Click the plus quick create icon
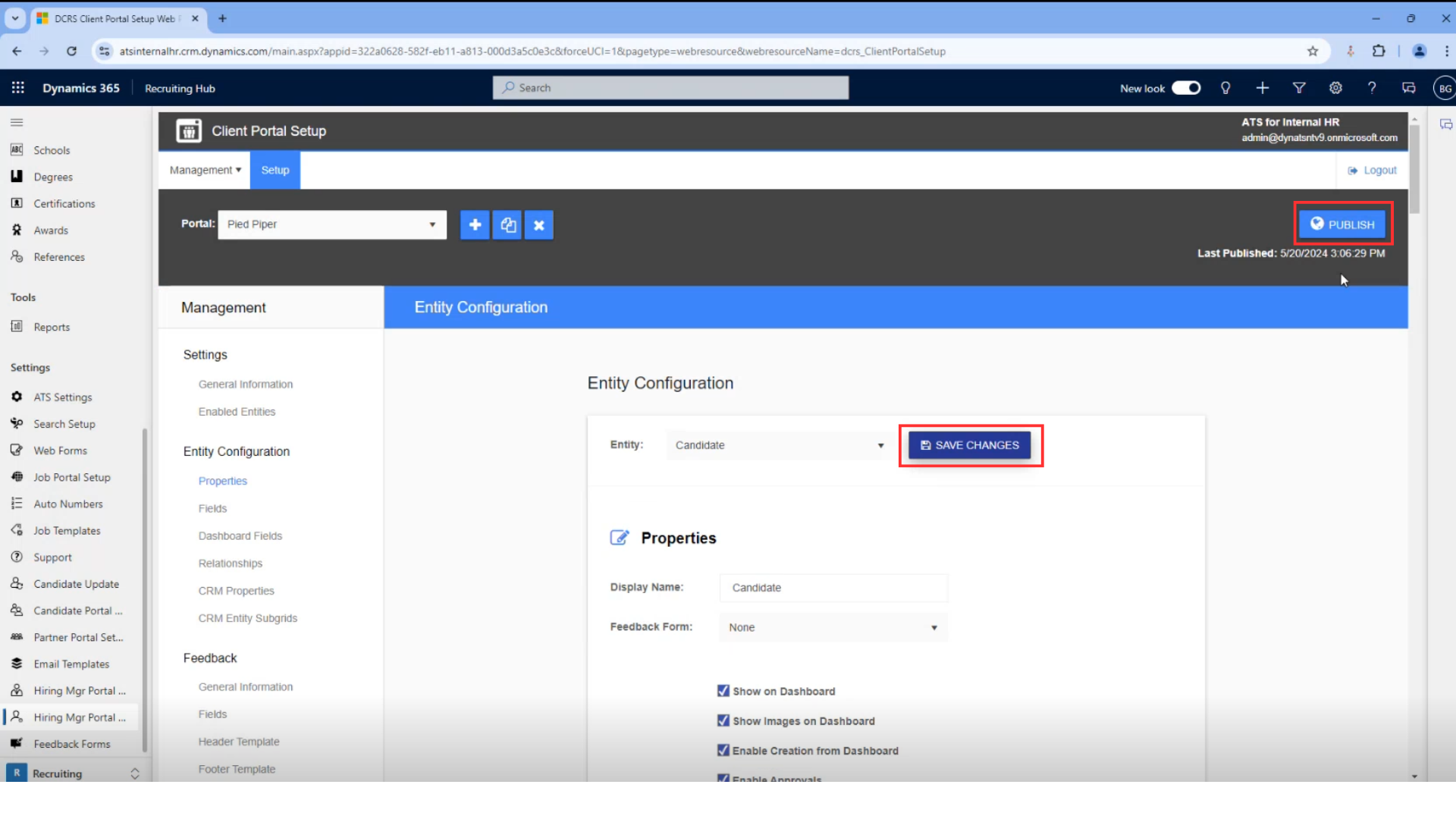The image size is (1456, 819). 1263,88
